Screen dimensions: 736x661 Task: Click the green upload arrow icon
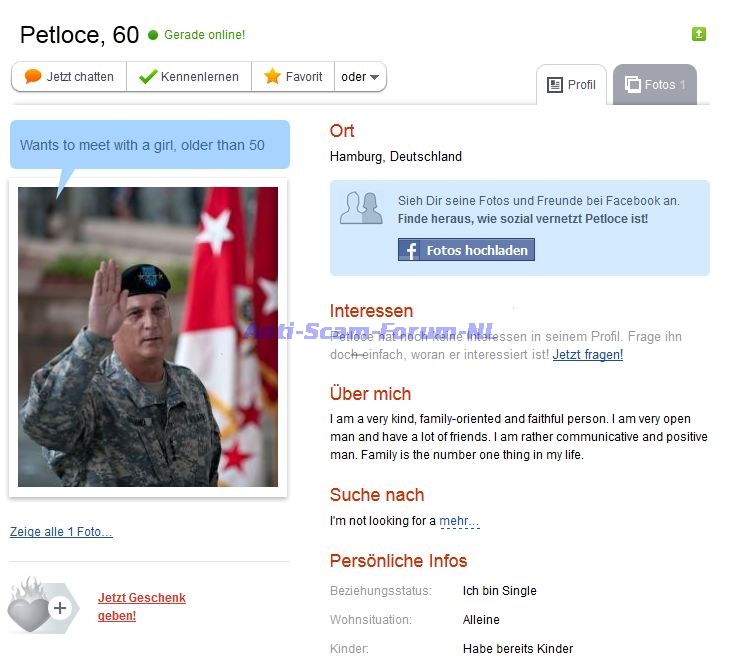coord(699,34)
